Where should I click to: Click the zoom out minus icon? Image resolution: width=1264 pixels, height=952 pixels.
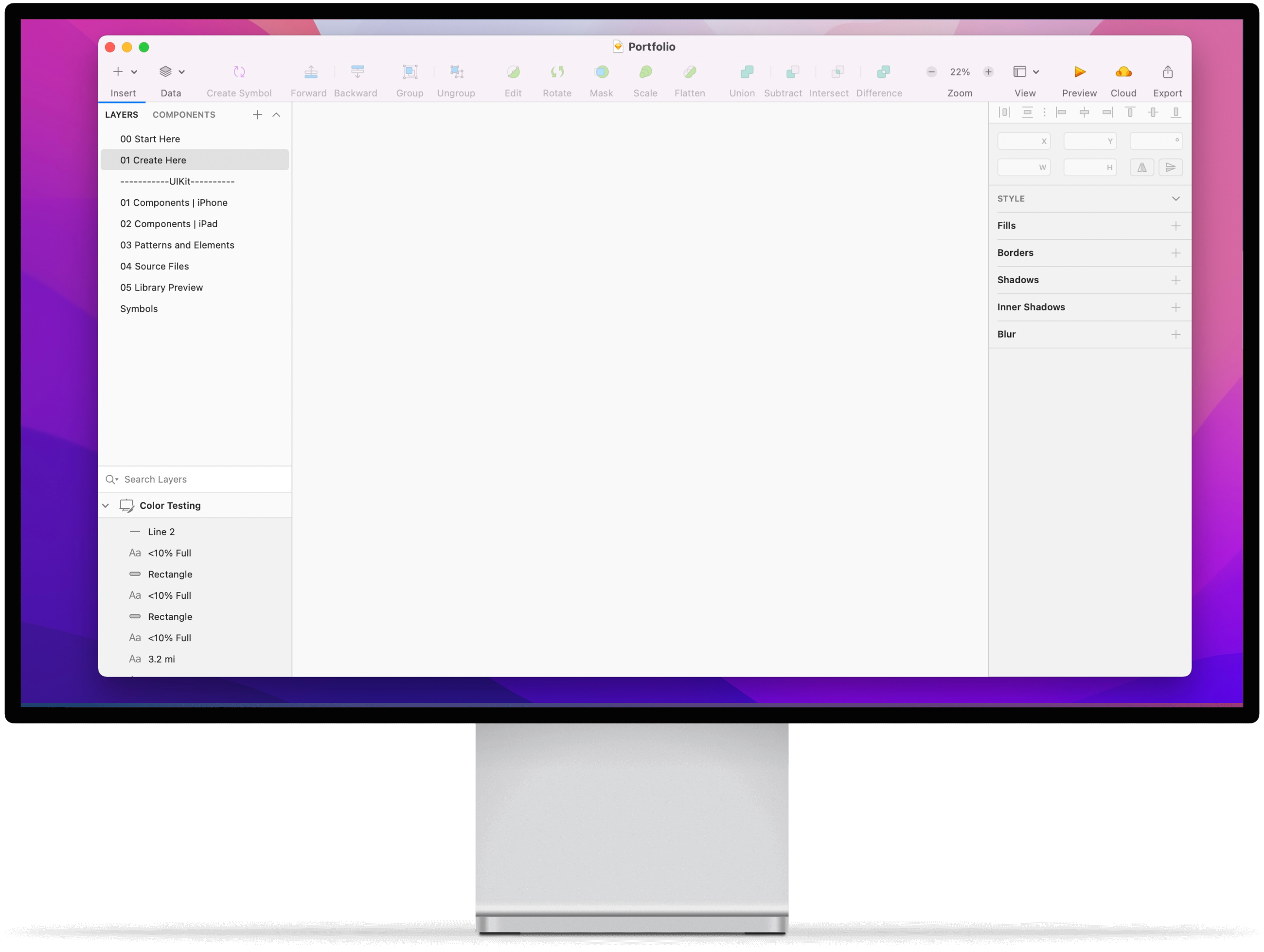pos(931,72)
